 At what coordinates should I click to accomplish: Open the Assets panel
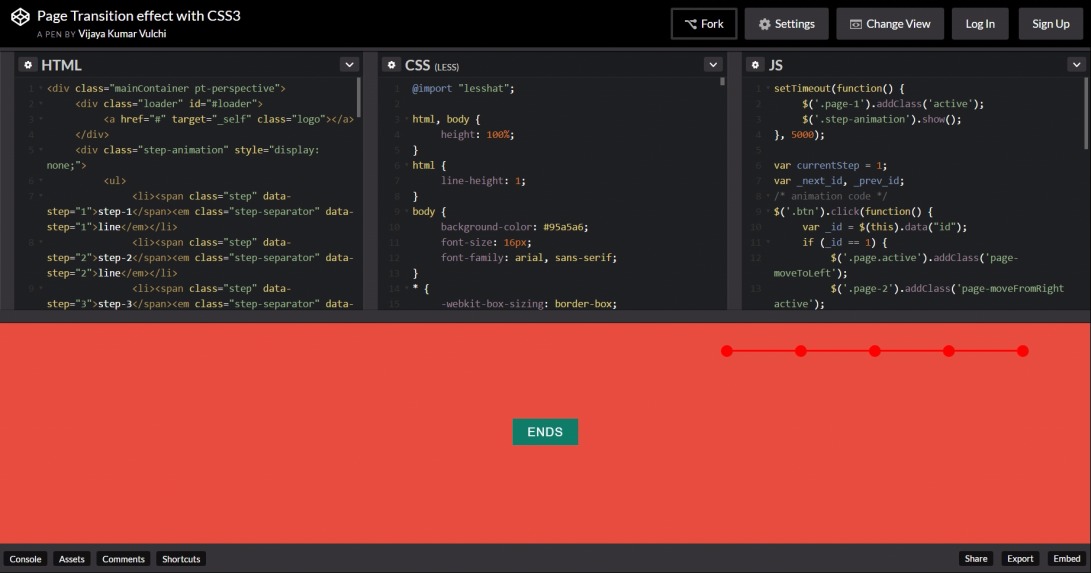pyautogui.click(x=72, y=559)
